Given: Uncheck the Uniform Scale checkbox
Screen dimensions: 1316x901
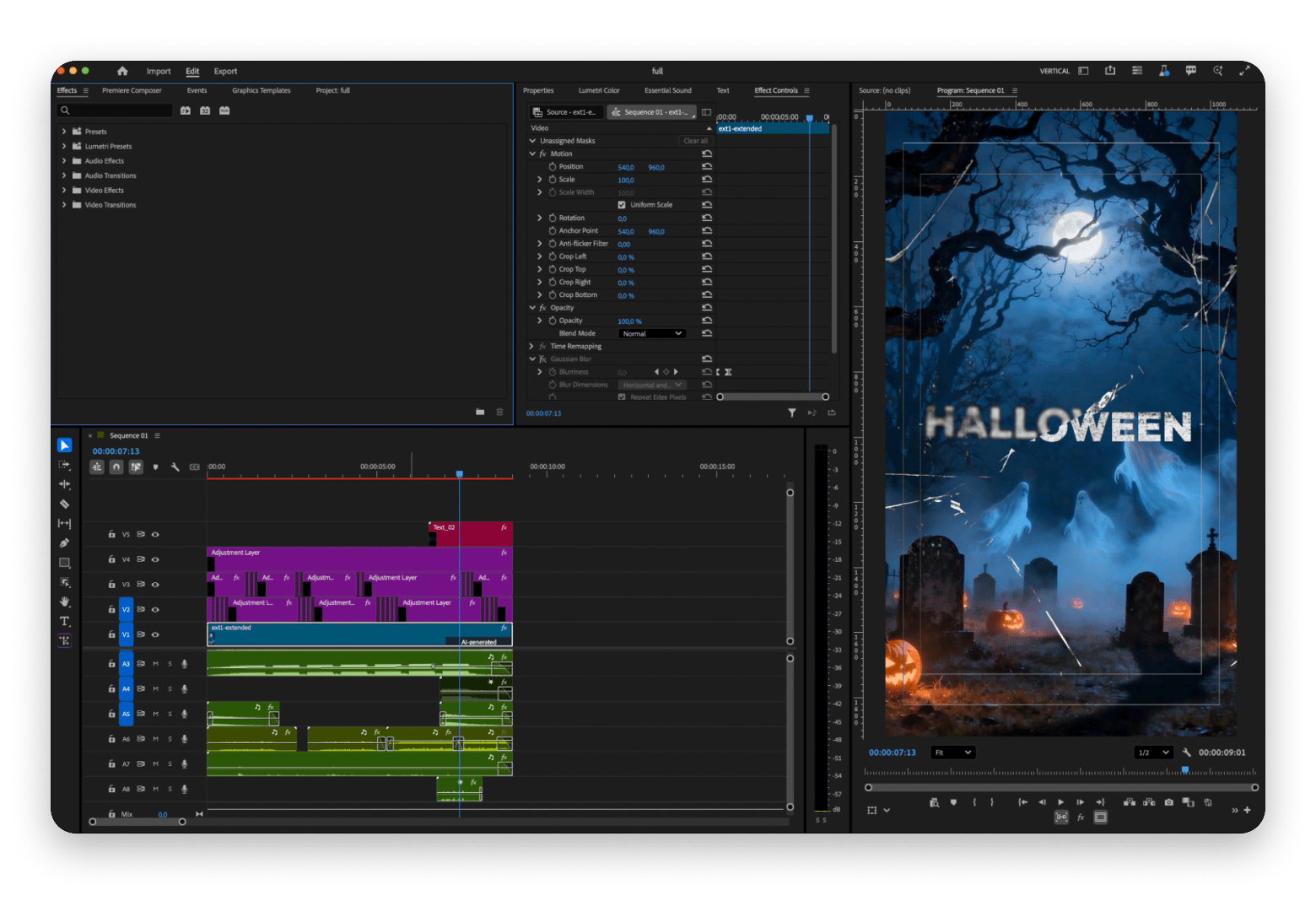Looking at the screenshot, I should 622,204.
